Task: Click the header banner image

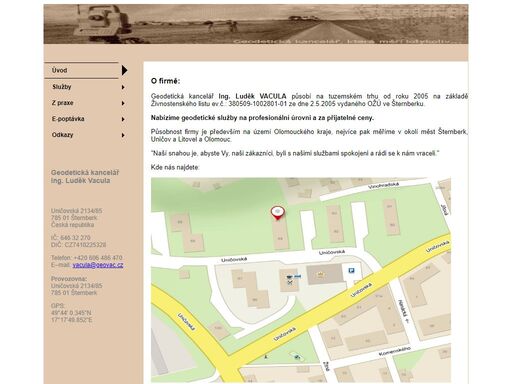Action: point(256,24)
